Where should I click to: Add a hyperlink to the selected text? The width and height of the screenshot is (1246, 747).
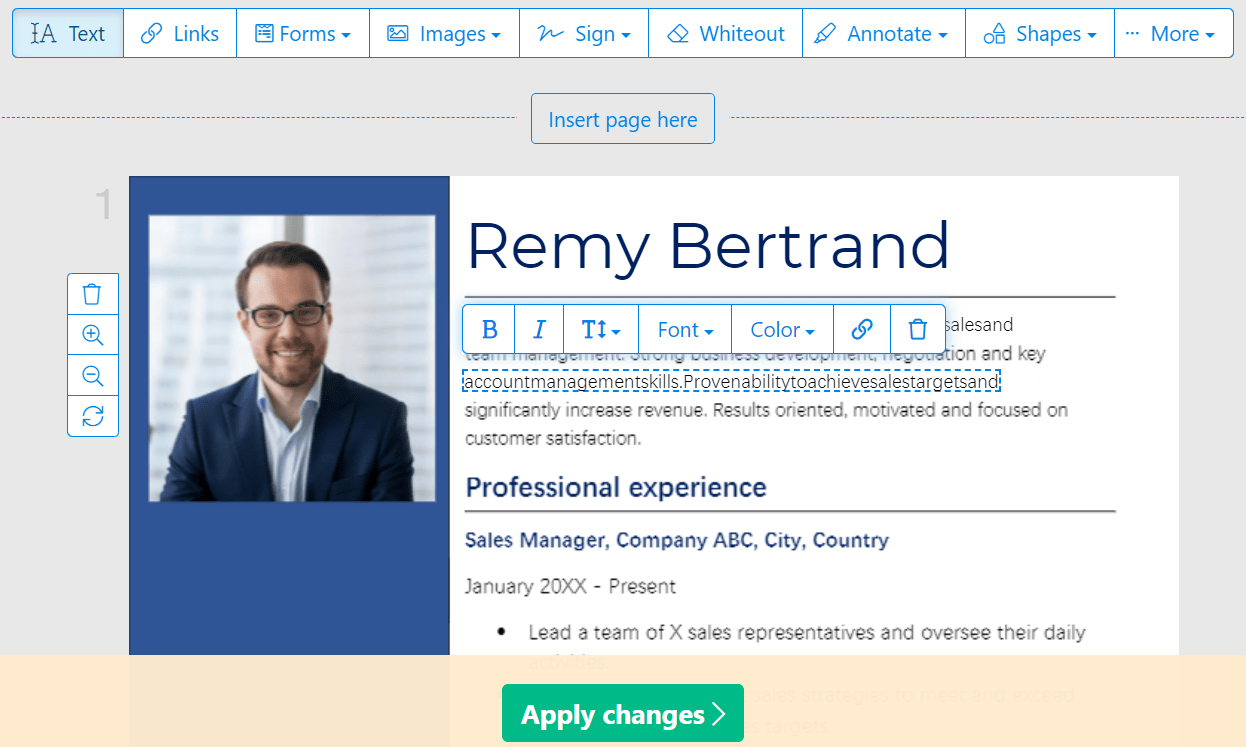(861, 329)
